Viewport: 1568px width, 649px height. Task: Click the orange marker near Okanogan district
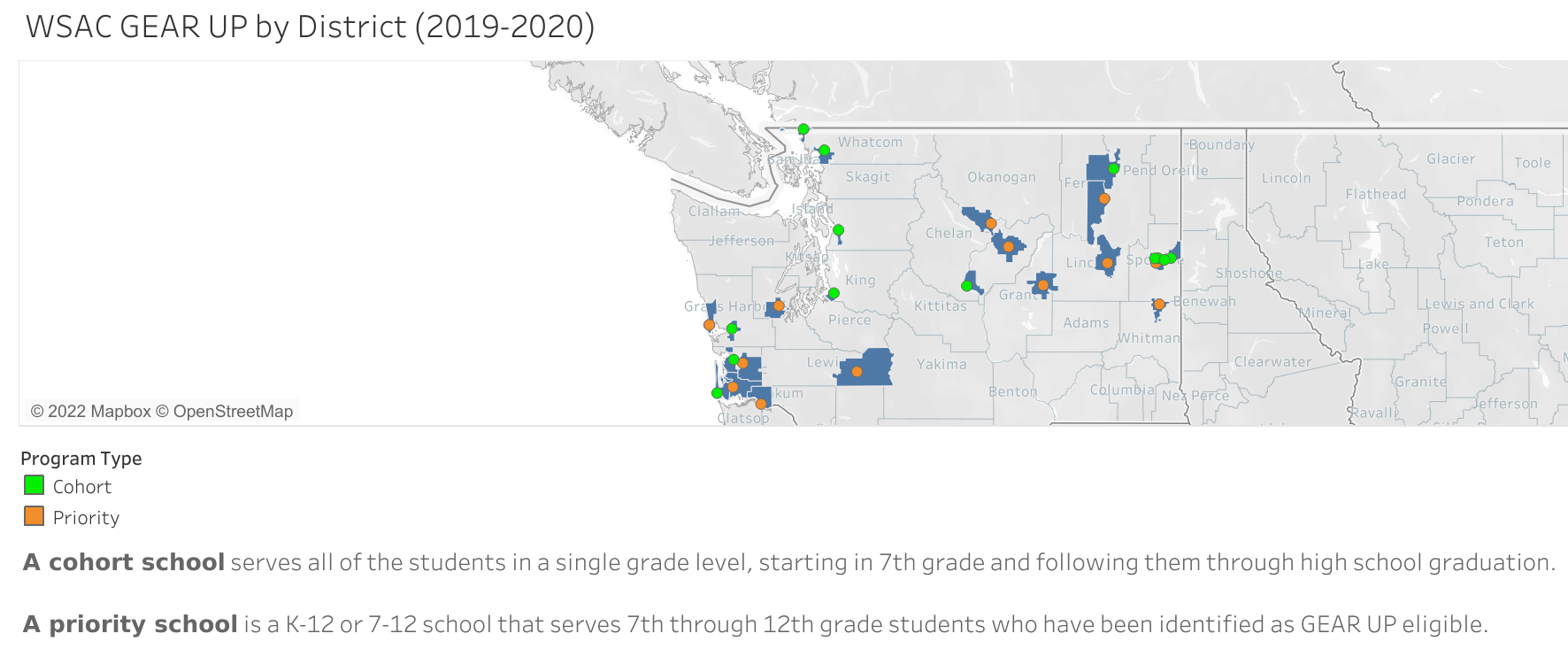[x=991, y=224]
